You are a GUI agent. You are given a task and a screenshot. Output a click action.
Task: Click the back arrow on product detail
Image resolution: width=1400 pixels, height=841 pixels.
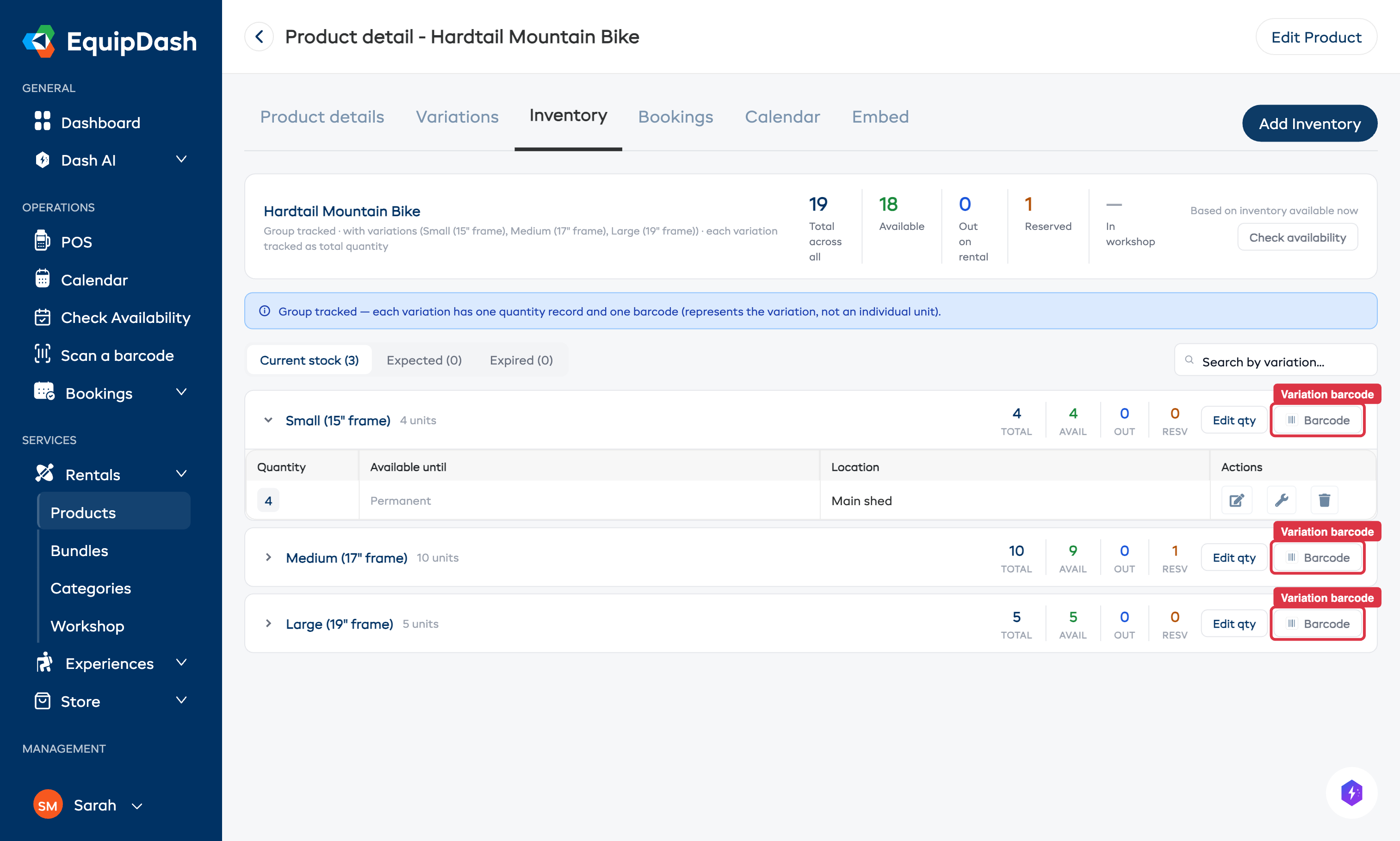tap(259, 36)
